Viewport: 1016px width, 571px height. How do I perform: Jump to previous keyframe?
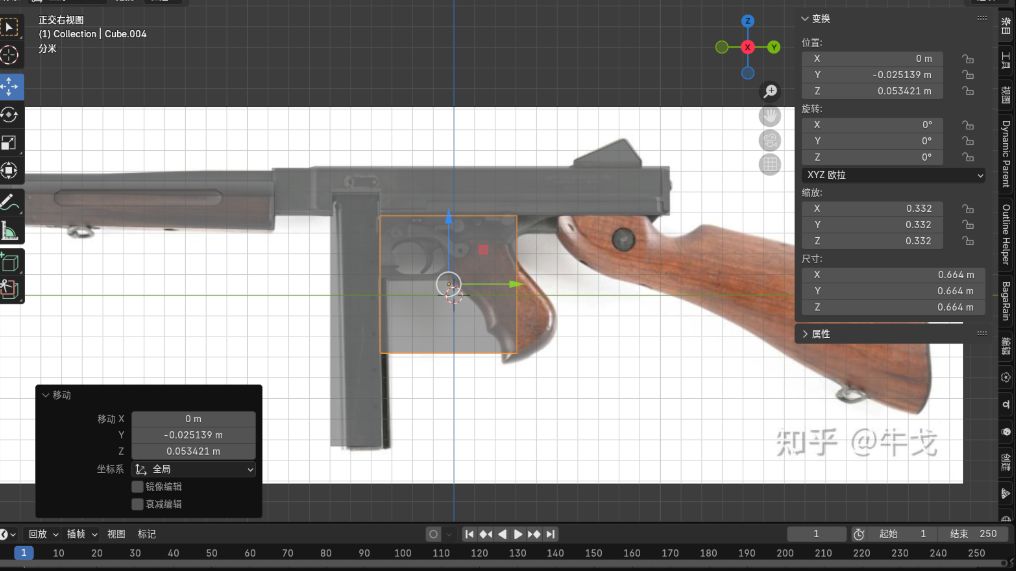(485, 534)
